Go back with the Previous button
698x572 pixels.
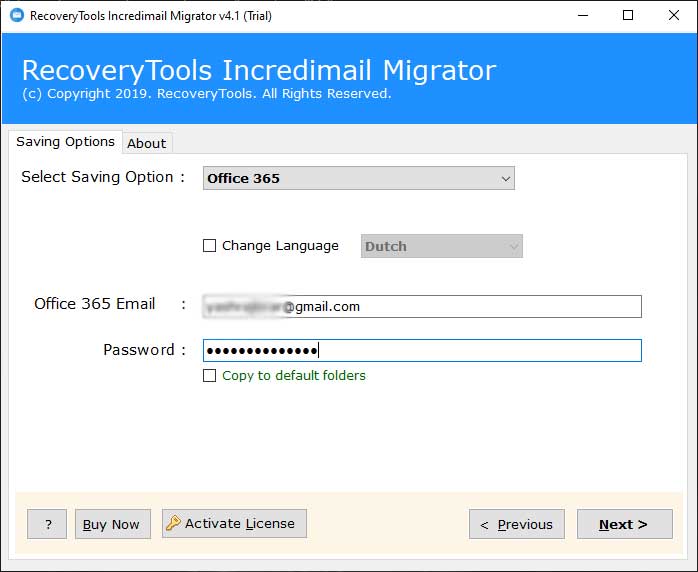[517, 524]
